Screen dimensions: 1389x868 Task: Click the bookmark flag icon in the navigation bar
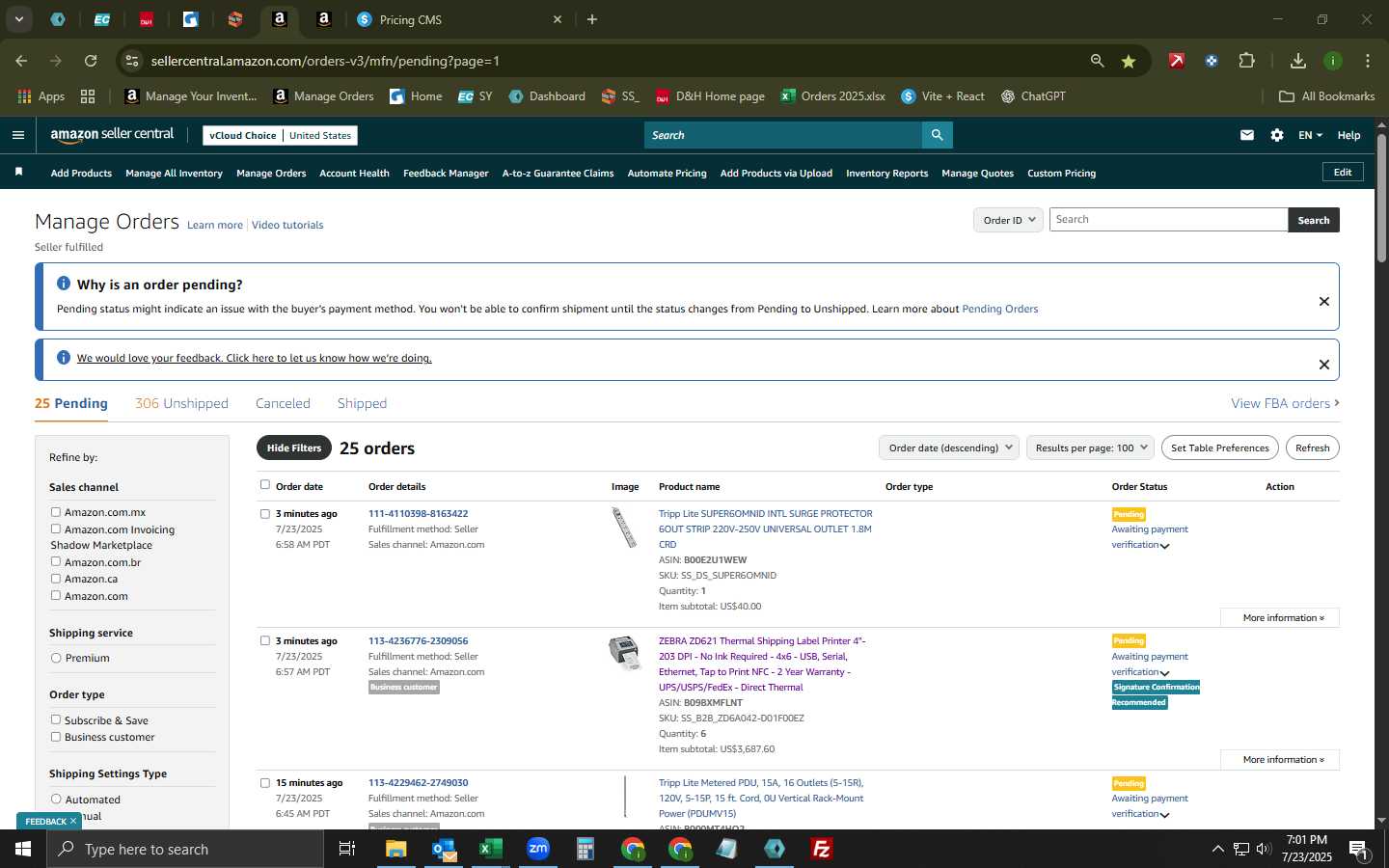pyautogui.click(x=18, y=173)
